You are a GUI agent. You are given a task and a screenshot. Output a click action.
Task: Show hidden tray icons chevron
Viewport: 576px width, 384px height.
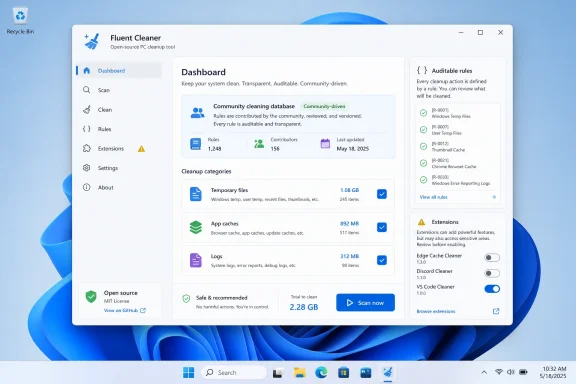(x=484, y=373)
